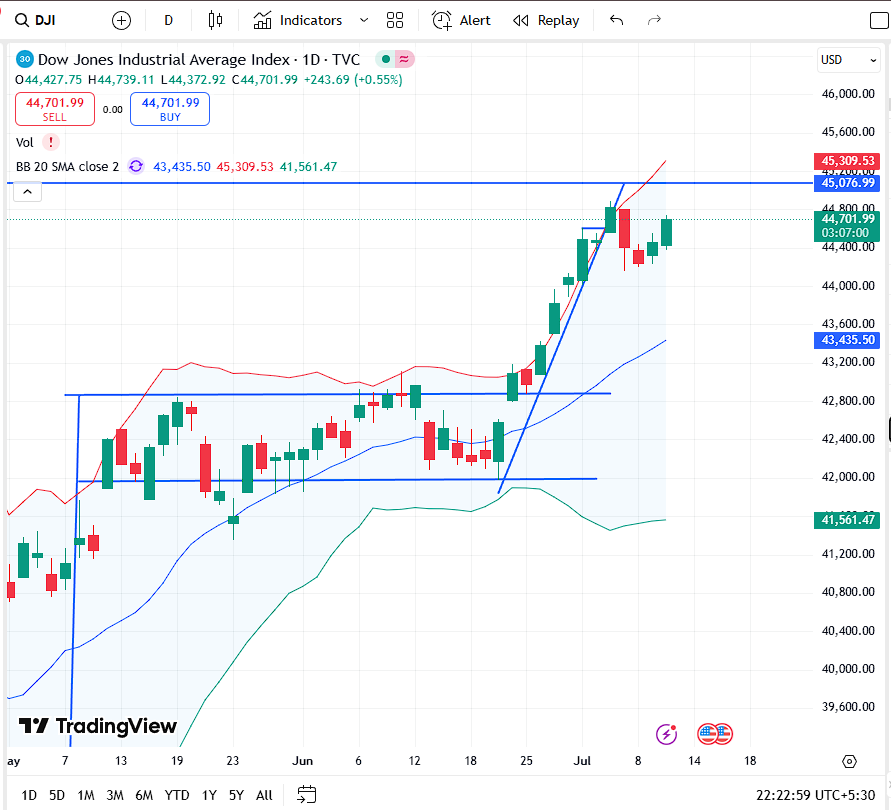This screenshot has width=891, height=810.
Task: Set chart range to 1Y
Action: (x=209, y=795)
